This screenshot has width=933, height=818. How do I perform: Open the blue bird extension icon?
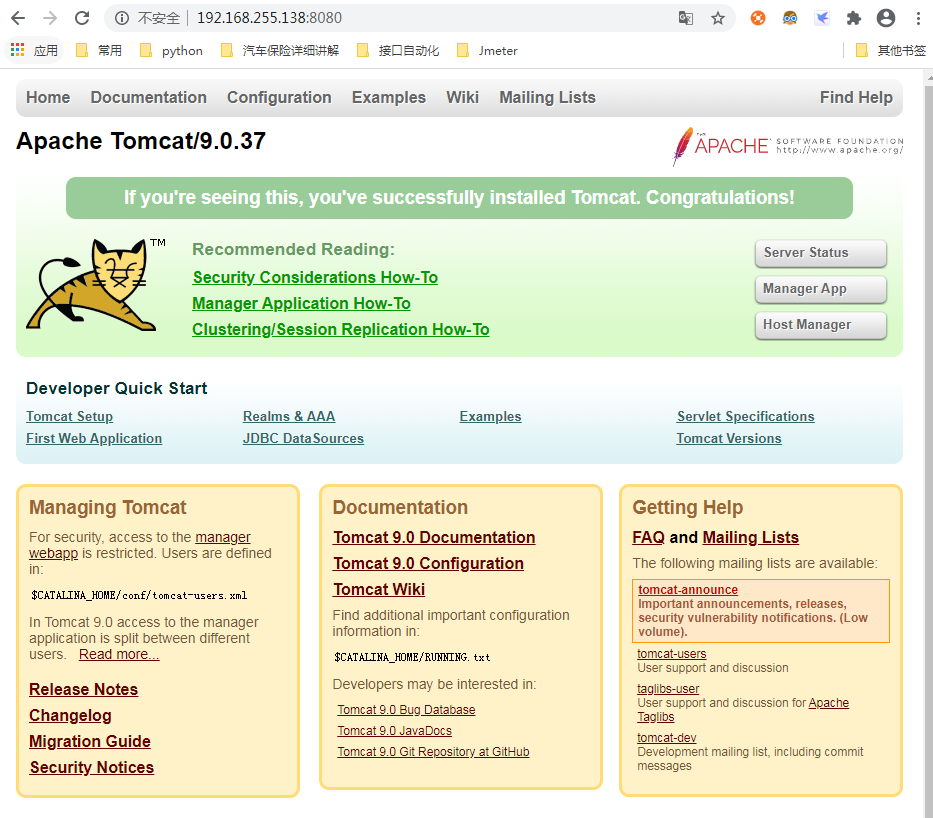(x=822, y=18)
